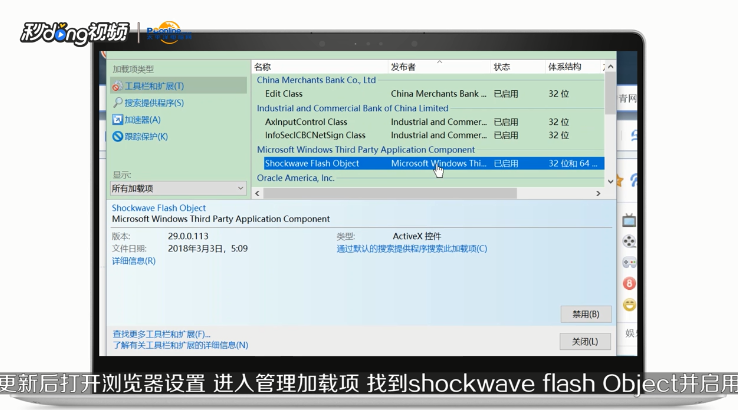The height and width of the screenshot is (410, 738).
Task: Select the China Merchants Bank group header
Action: coord(316,80)
